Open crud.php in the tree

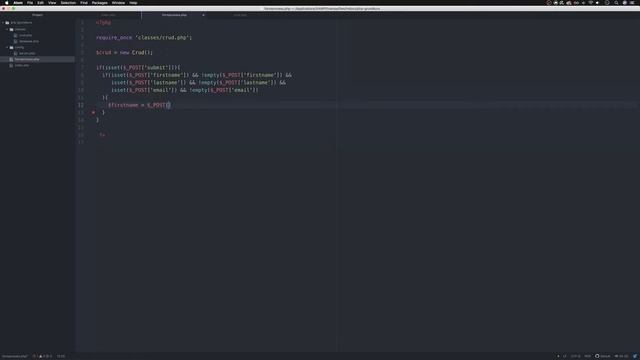[x=25, y=35]
